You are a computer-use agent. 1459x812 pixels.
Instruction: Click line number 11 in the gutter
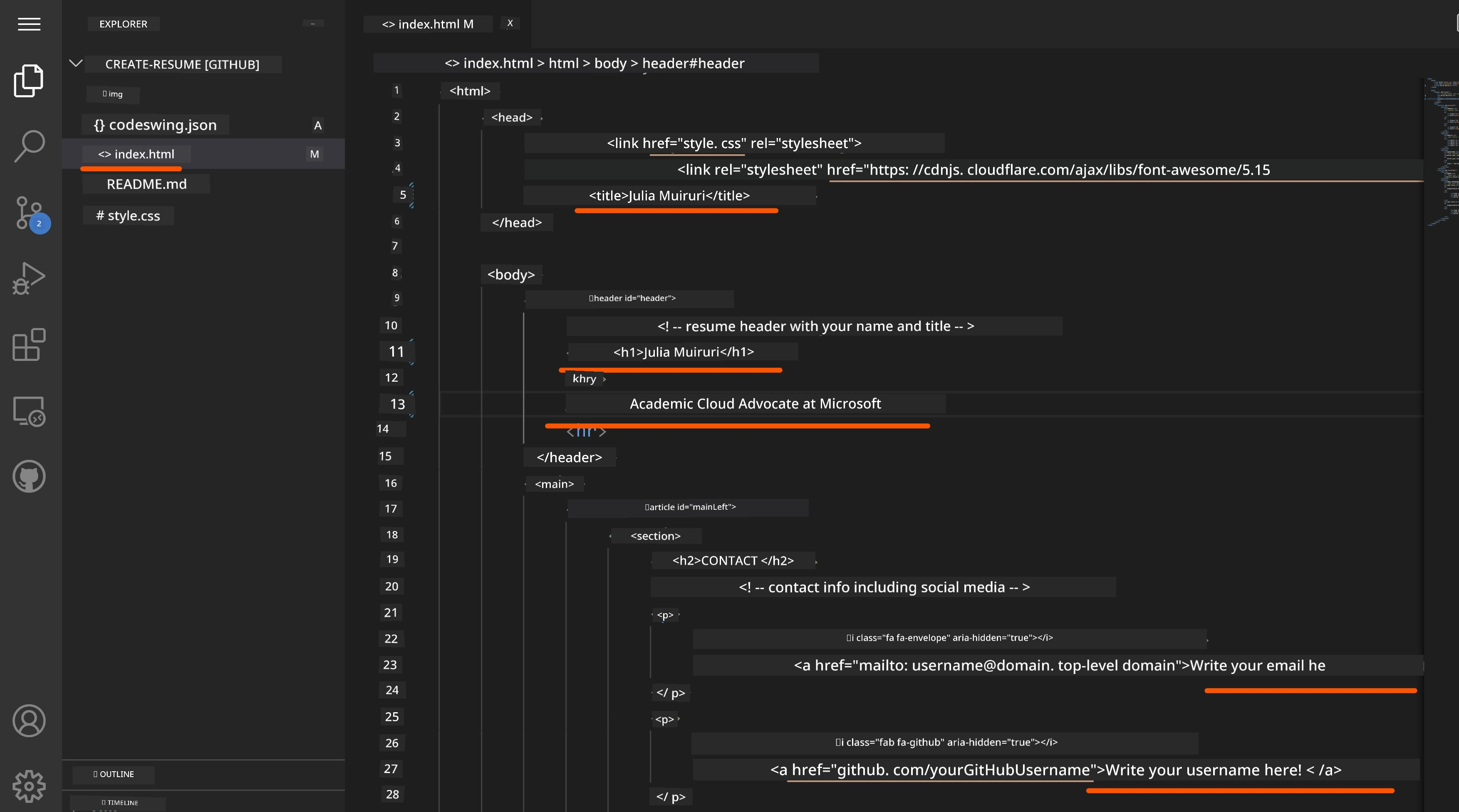[396, 352]
